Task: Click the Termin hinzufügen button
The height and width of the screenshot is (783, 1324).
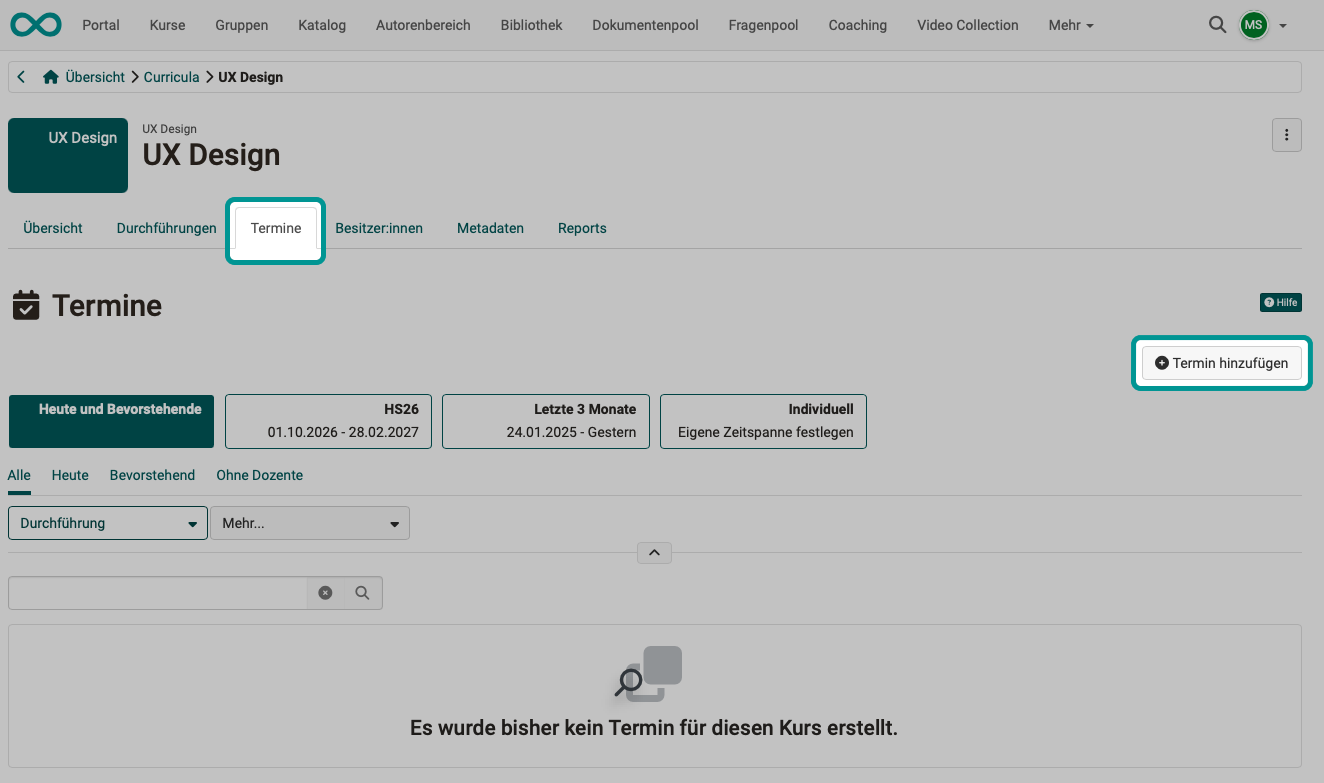Action: point(1221,362)
